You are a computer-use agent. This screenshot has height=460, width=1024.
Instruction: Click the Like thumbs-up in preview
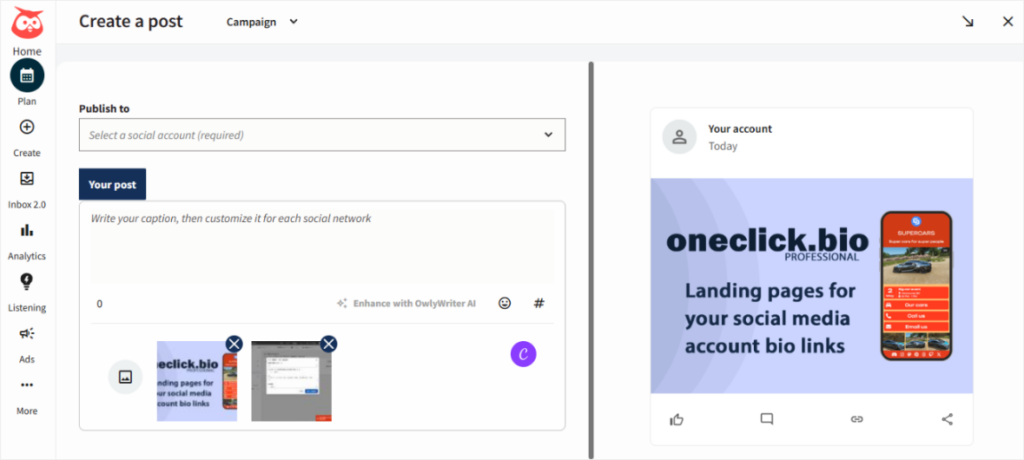pyautogui.click(x=677, y=419)
